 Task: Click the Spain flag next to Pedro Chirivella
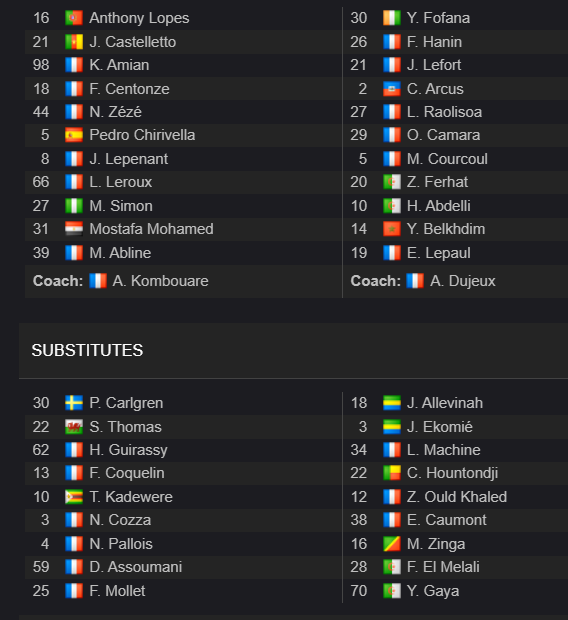pos(74,135)
